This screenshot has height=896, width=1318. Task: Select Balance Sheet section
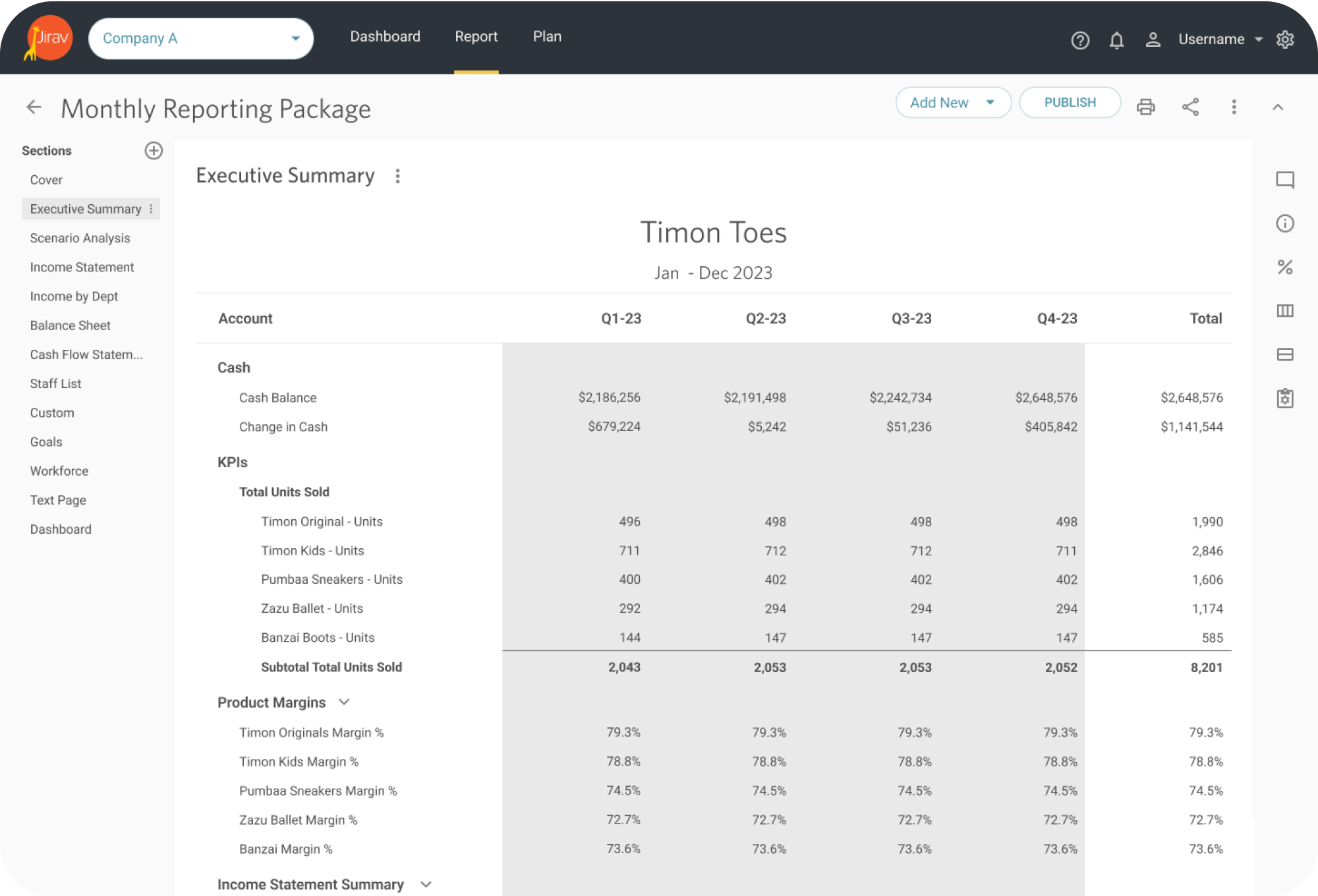click(x=70, y=325)
